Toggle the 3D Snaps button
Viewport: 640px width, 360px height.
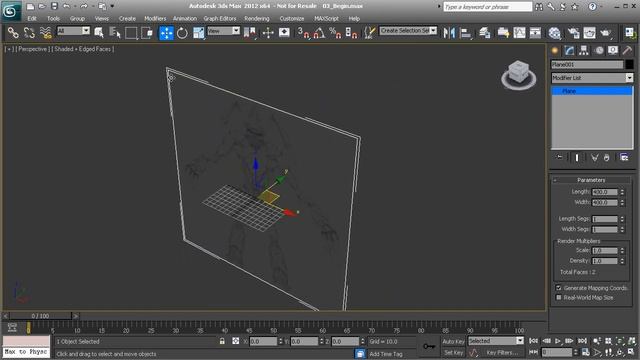[303, 32]
